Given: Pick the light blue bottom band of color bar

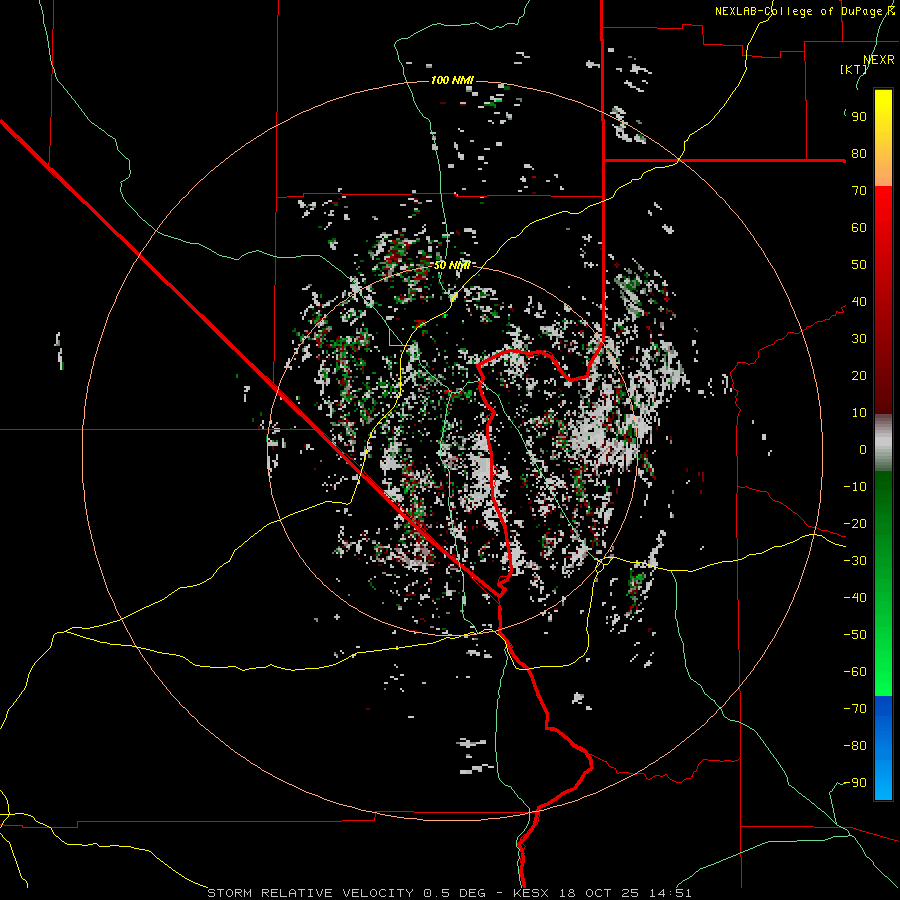Looking at the screenshot, I should [x=883, y=783].
